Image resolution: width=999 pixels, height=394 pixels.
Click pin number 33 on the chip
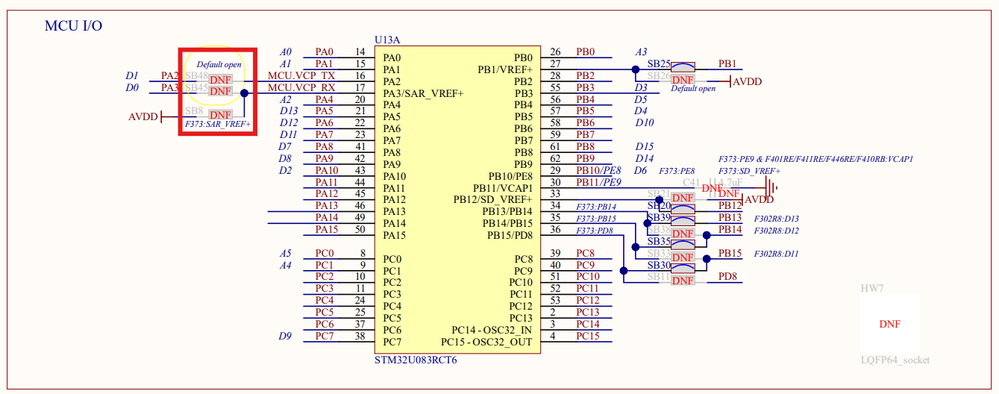click(x=555, y=194)
